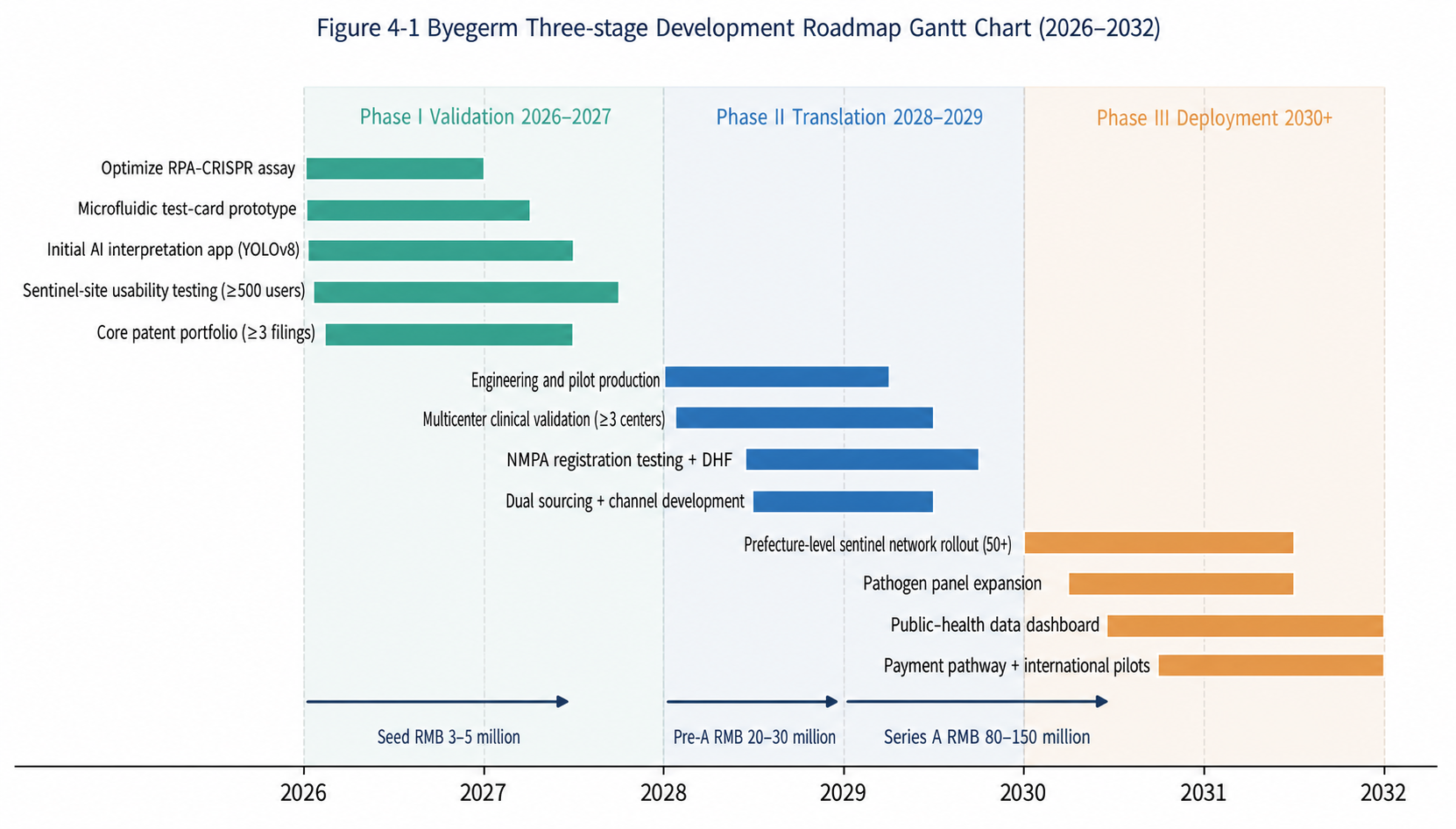
Task: Select the 'Phase I Validation 2026–2027' heading
Action: point(485,117)
